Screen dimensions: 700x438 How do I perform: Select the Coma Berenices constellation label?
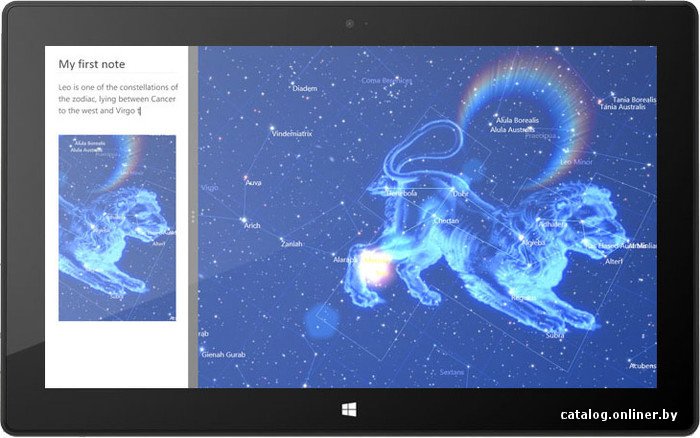click(x=387, y=81)
